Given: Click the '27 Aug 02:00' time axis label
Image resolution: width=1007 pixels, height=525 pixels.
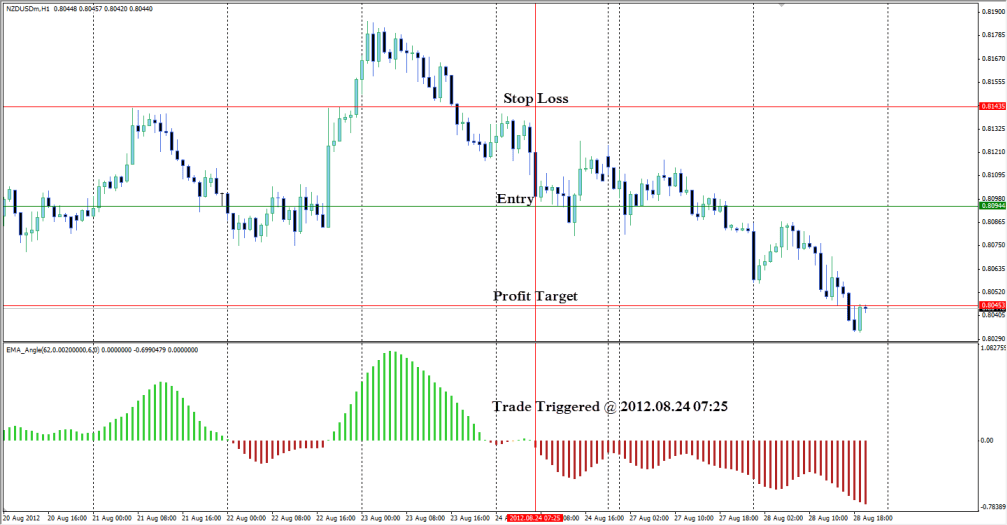Looking at the screenshot, I should click(x=649, y=518).
